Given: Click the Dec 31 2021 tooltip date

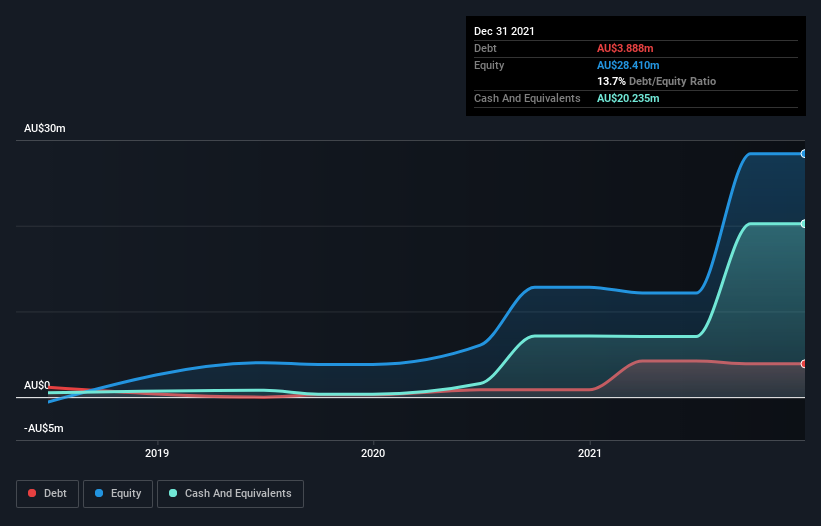Looking at the screenshot, I should pyautogui.click(x=504, y=31).
